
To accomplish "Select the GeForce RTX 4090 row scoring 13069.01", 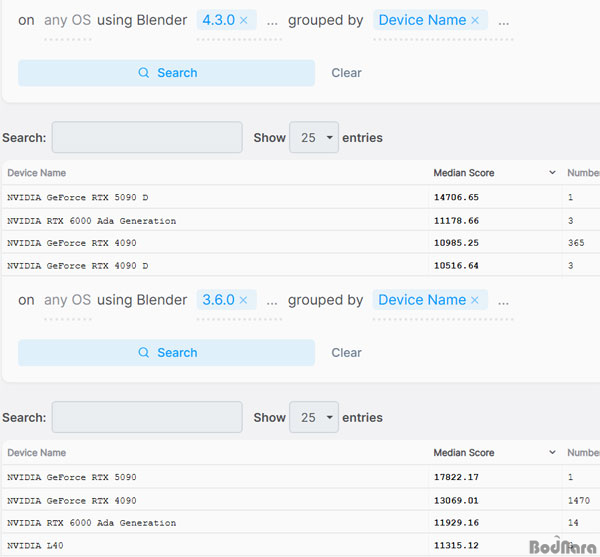I will 300,501.
